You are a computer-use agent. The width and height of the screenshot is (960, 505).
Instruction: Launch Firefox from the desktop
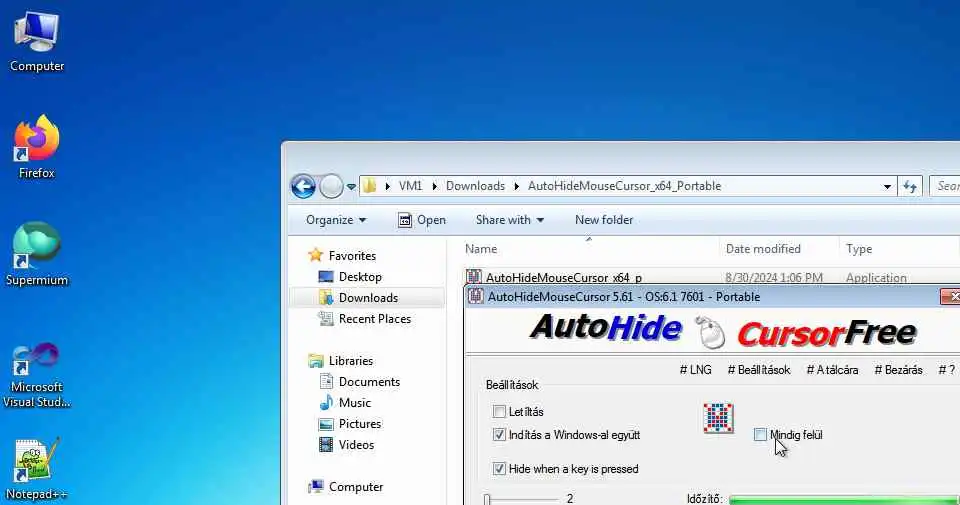tap(37, 147)
